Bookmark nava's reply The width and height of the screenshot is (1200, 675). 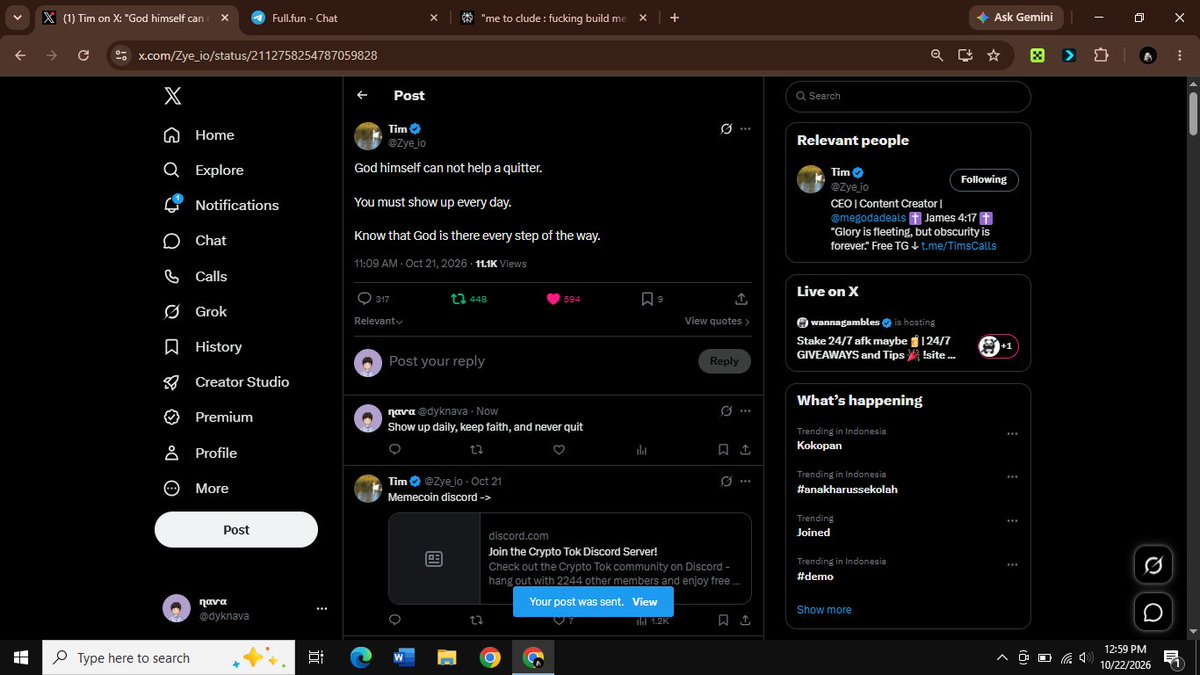coord(724,450)
